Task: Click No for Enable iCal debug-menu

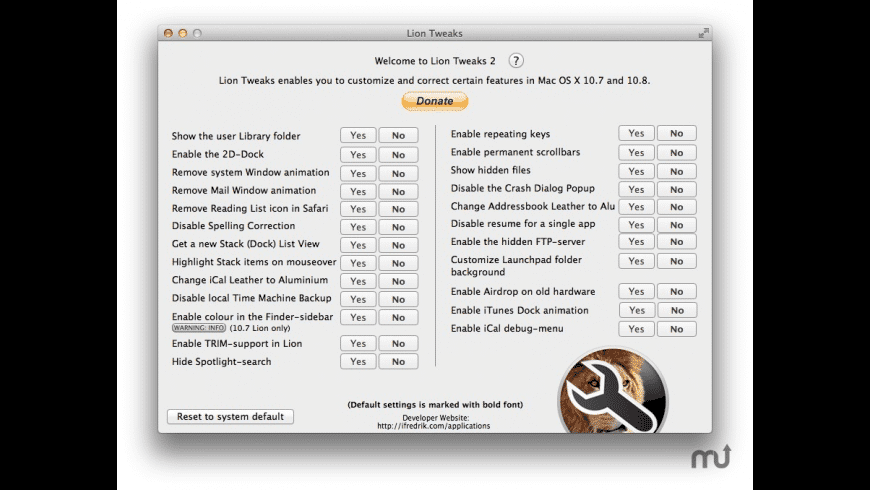Action: pyautogui.click(x=676, y=329)
